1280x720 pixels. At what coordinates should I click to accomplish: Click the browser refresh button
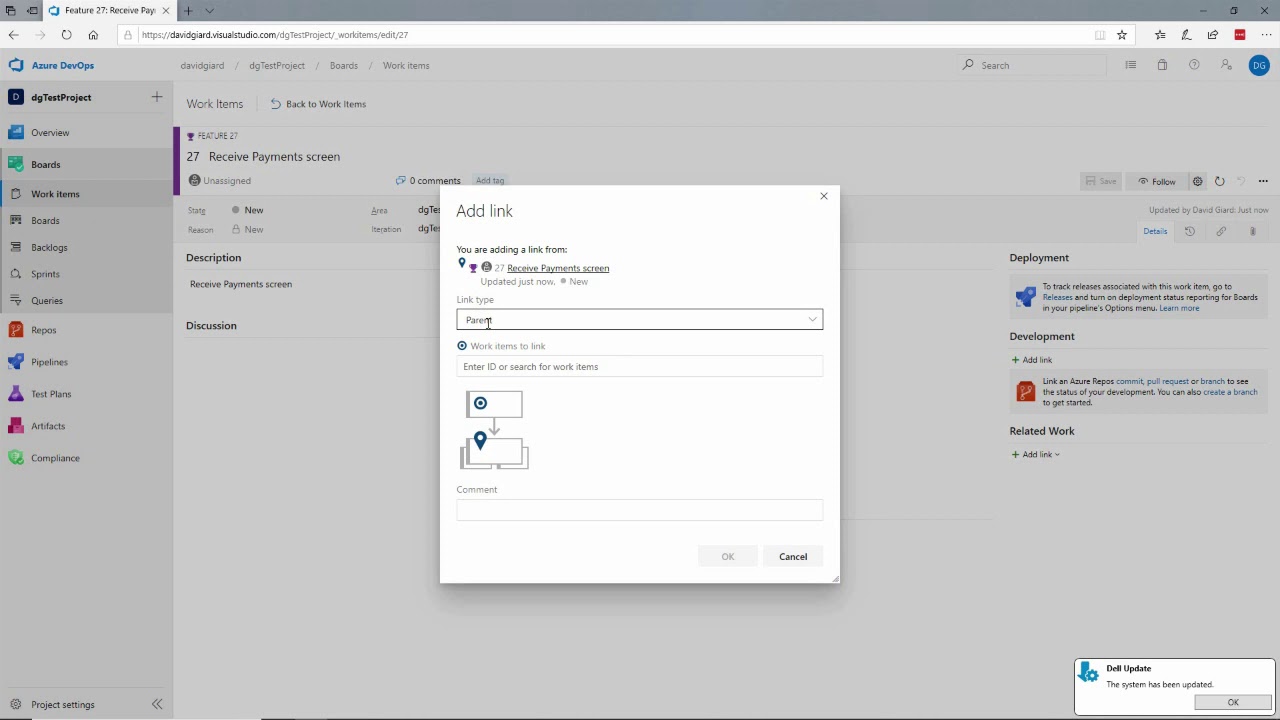point(66,35)
